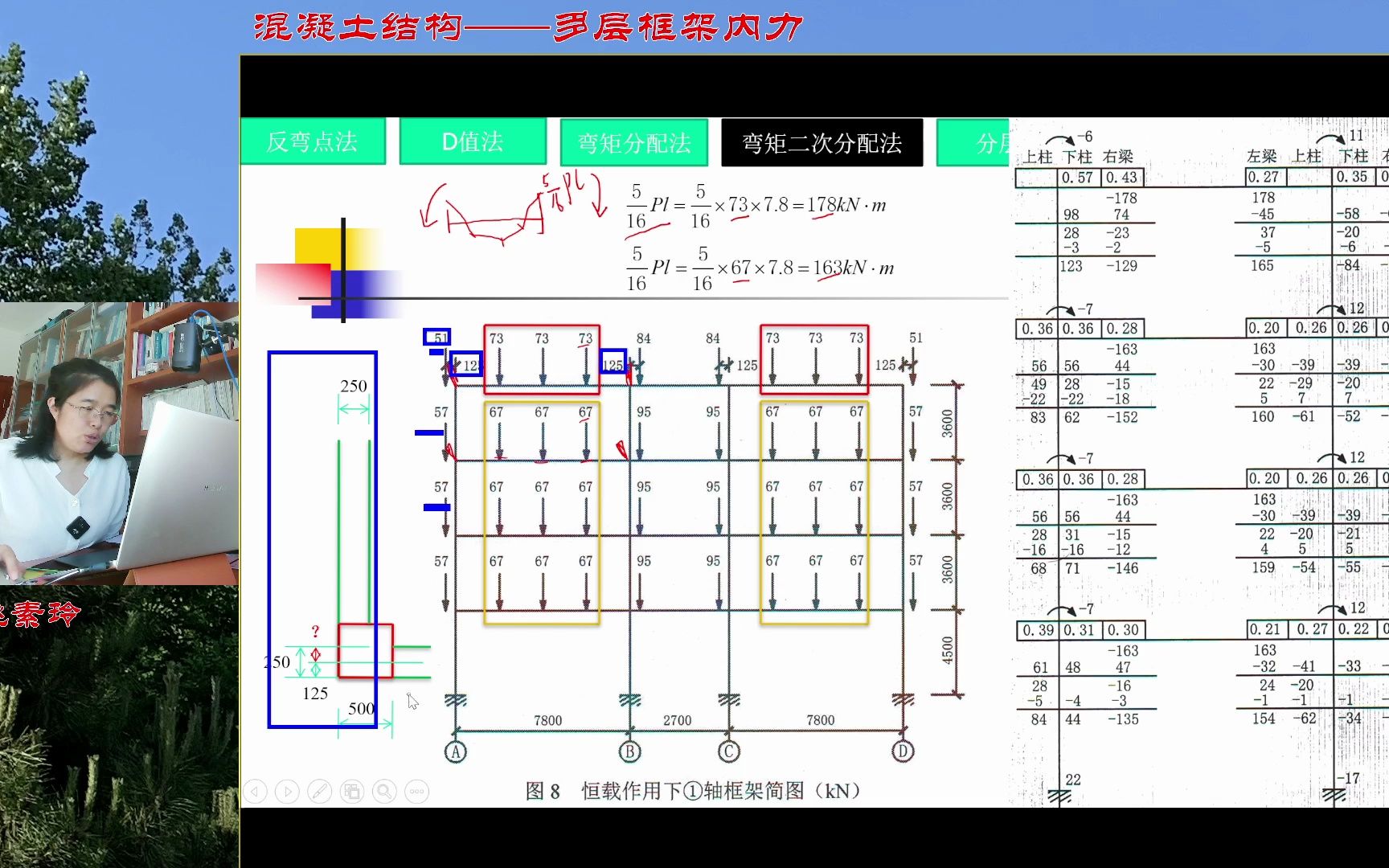Click the 0.21 distribution factor cell
Viewport: 1389px width, 868px height.
tap(1264, 629)
